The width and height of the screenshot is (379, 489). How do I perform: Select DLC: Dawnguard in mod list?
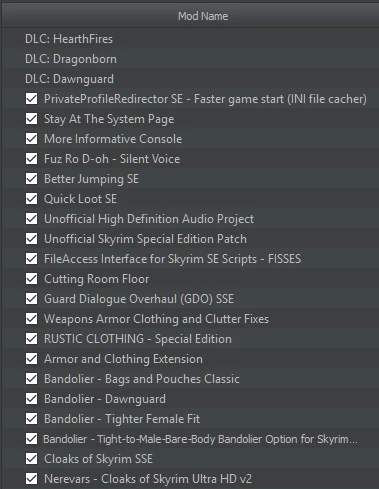(69, 79)
